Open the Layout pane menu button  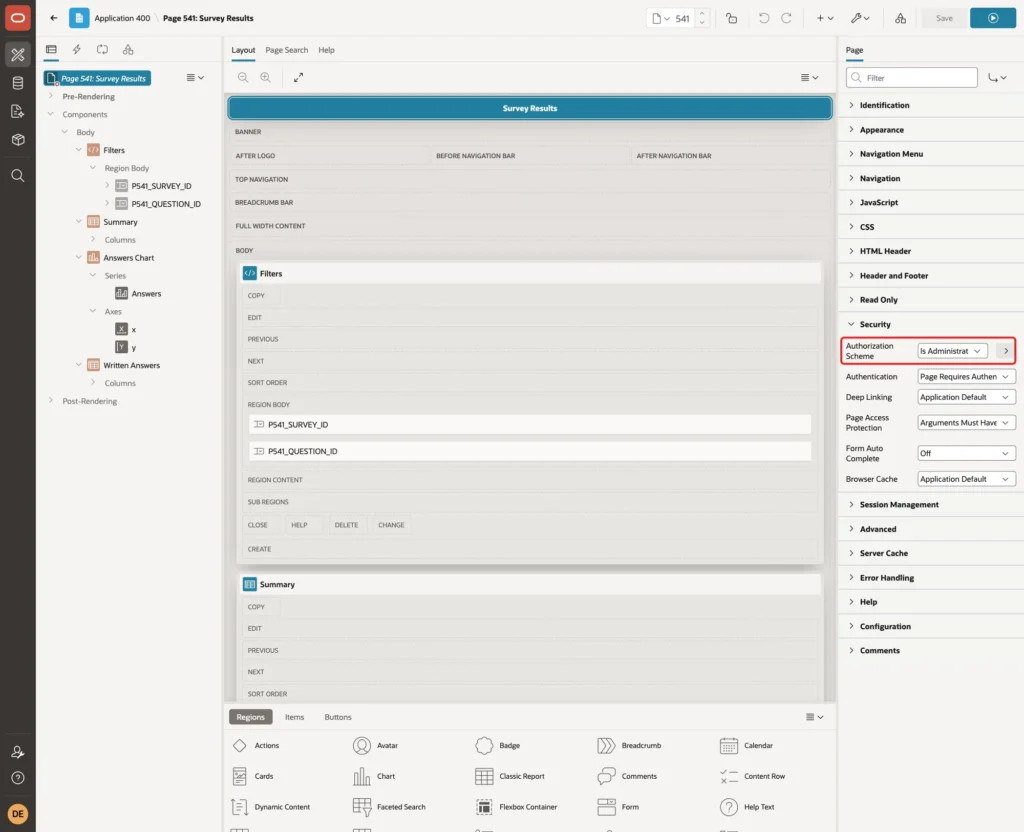[x=809, y=77]
